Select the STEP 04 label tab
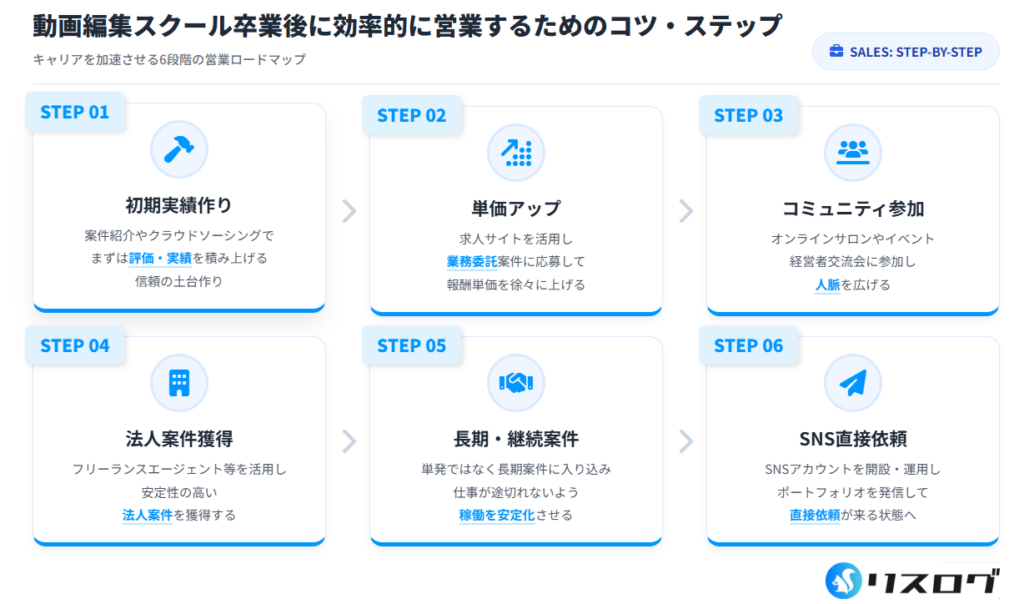Screen dimensions: 1024x604 click(75, 346)
